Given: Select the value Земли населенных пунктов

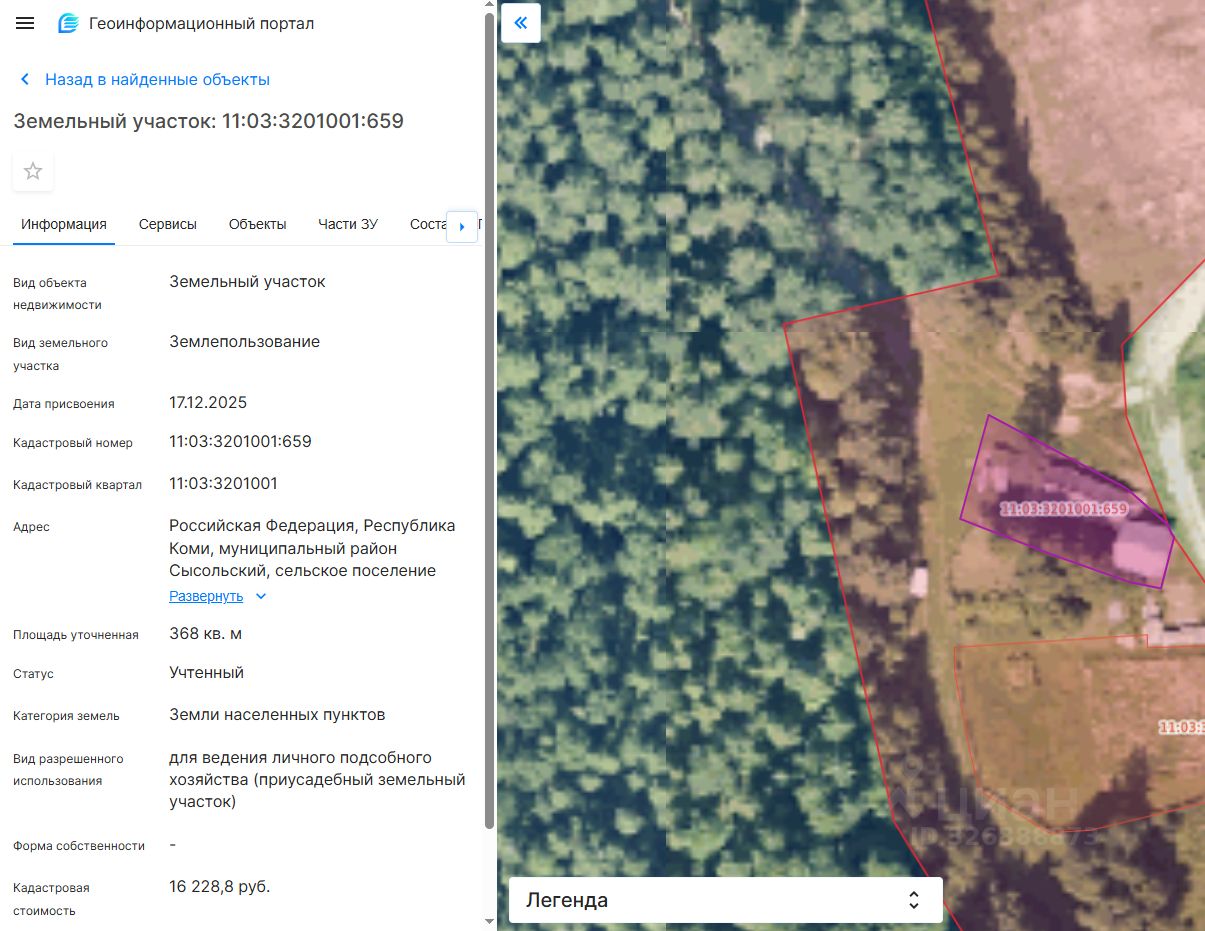Looking at the screenshot, I should coord(277,715).
